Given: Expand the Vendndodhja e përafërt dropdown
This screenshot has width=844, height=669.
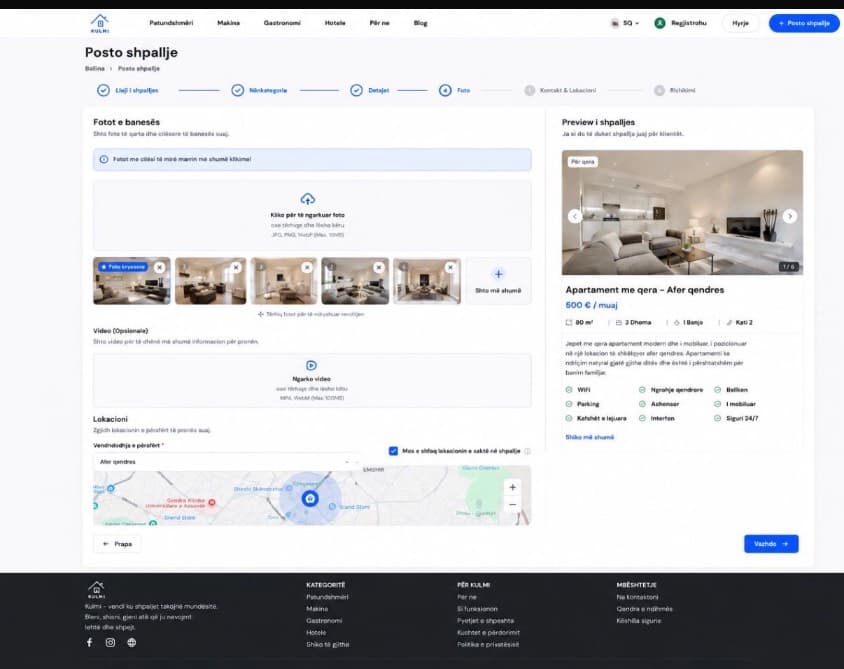Looking at the screenshot, I should [225, 462].
